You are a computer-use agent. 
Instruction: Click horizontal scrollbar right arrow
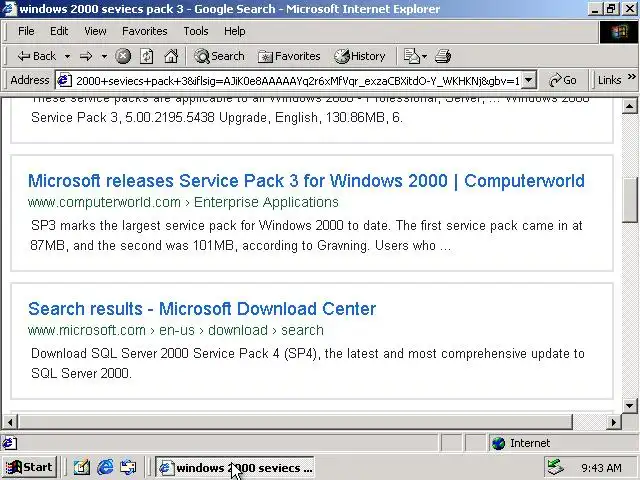(x=613, y=422)
